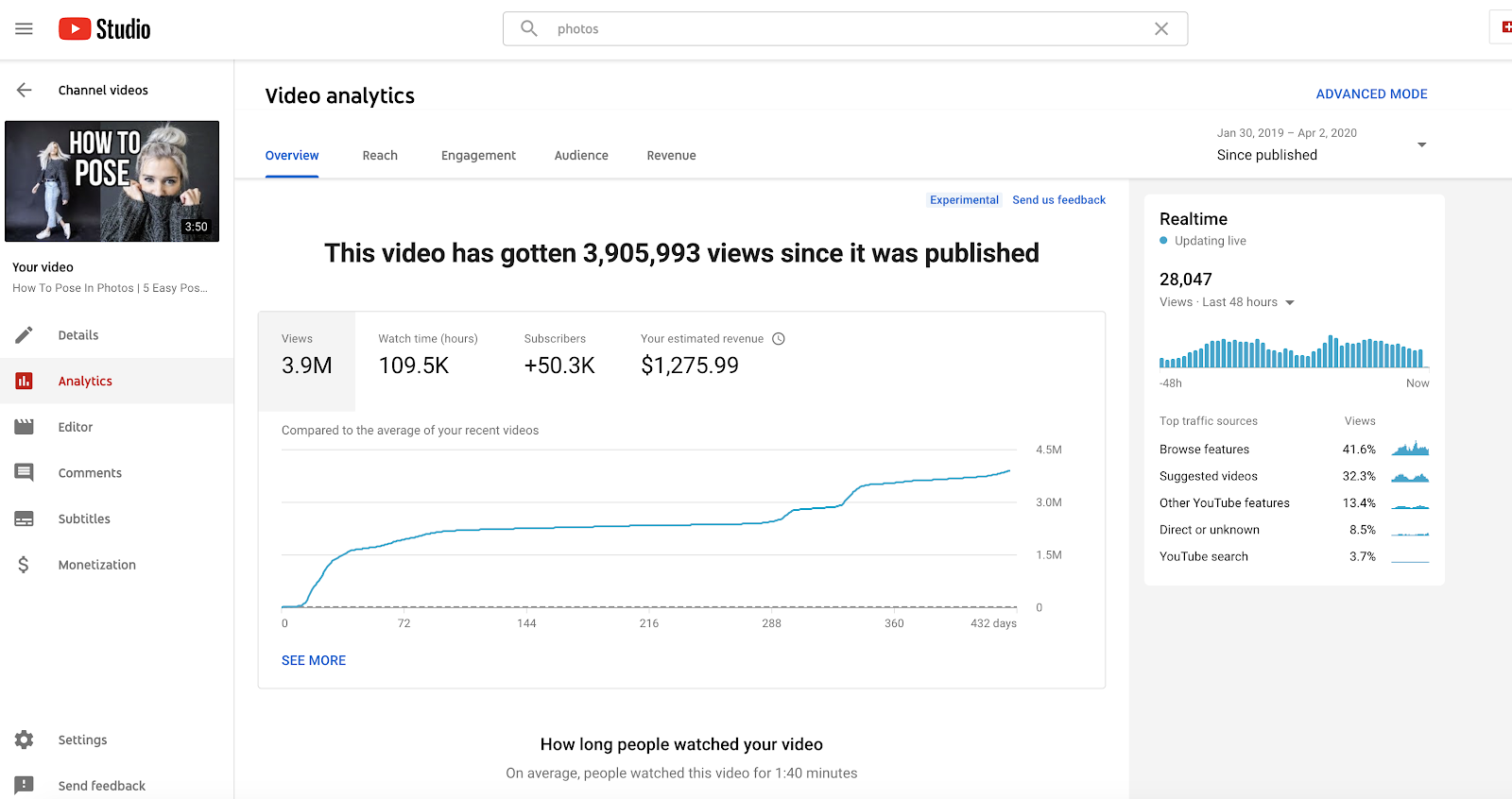Viewport: 1512px width, 799px height.
Task: Open Settings gear in sidebar
Action: coord(24,739)
